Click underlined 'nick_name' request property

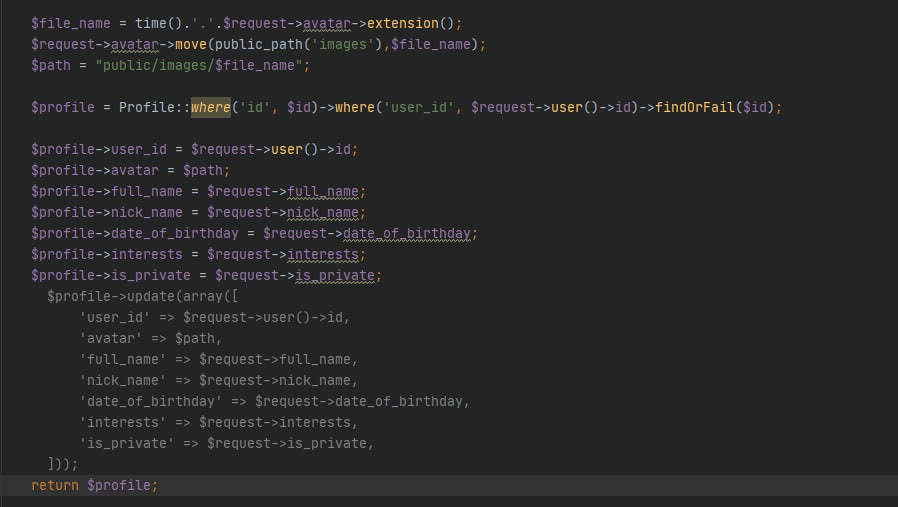click(x=323, y=213)
